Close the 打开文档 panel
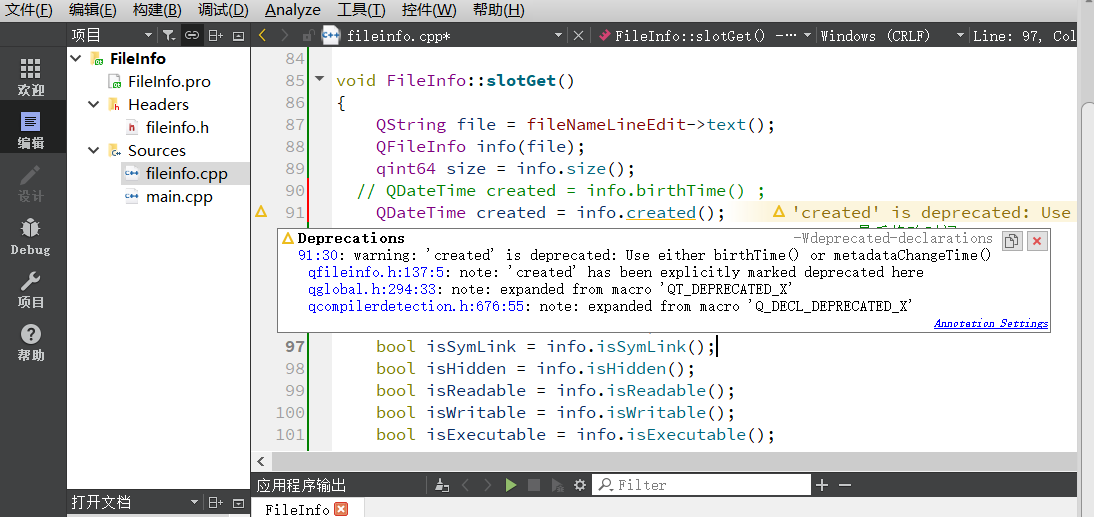The width and height of the screenshot is (1094, 517). point(239,502)
